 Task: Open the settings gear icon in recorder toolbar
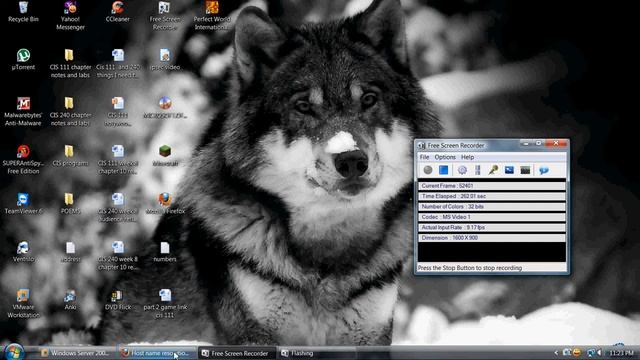click(462, 170)
